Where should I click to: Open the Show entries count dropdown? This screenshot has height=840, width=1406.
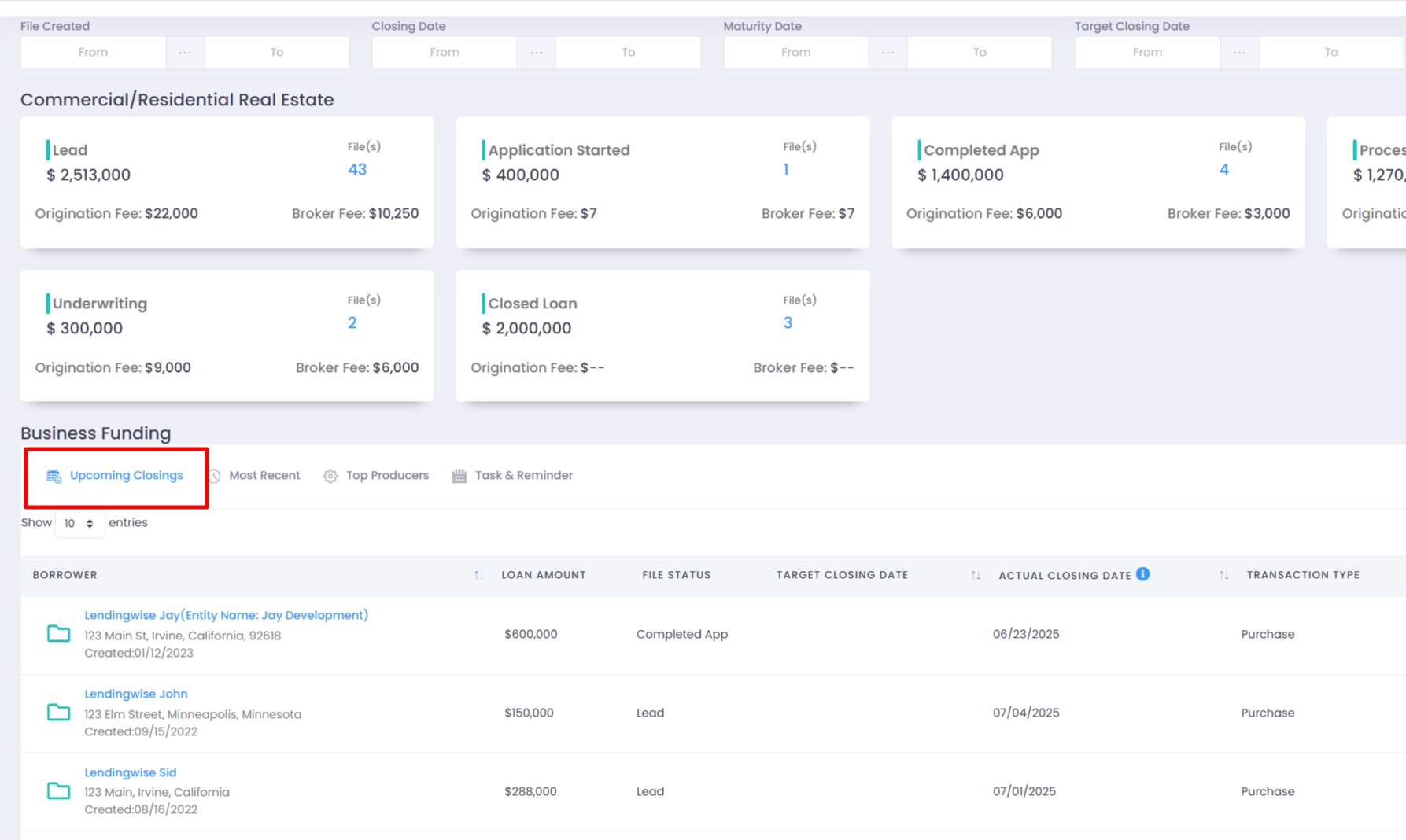(79, 523)
